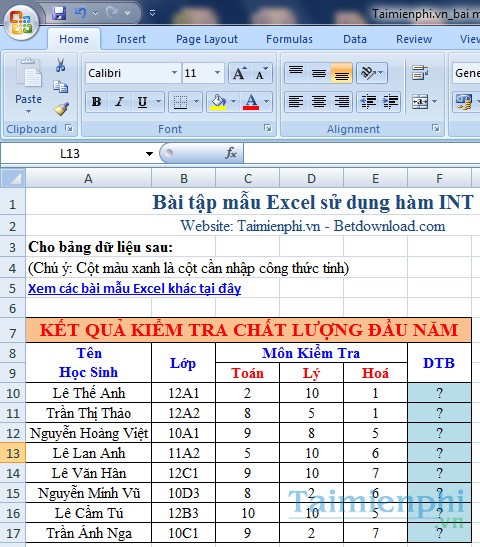
Task: Set bottom vertical alignment
Action: pos(342,73)
